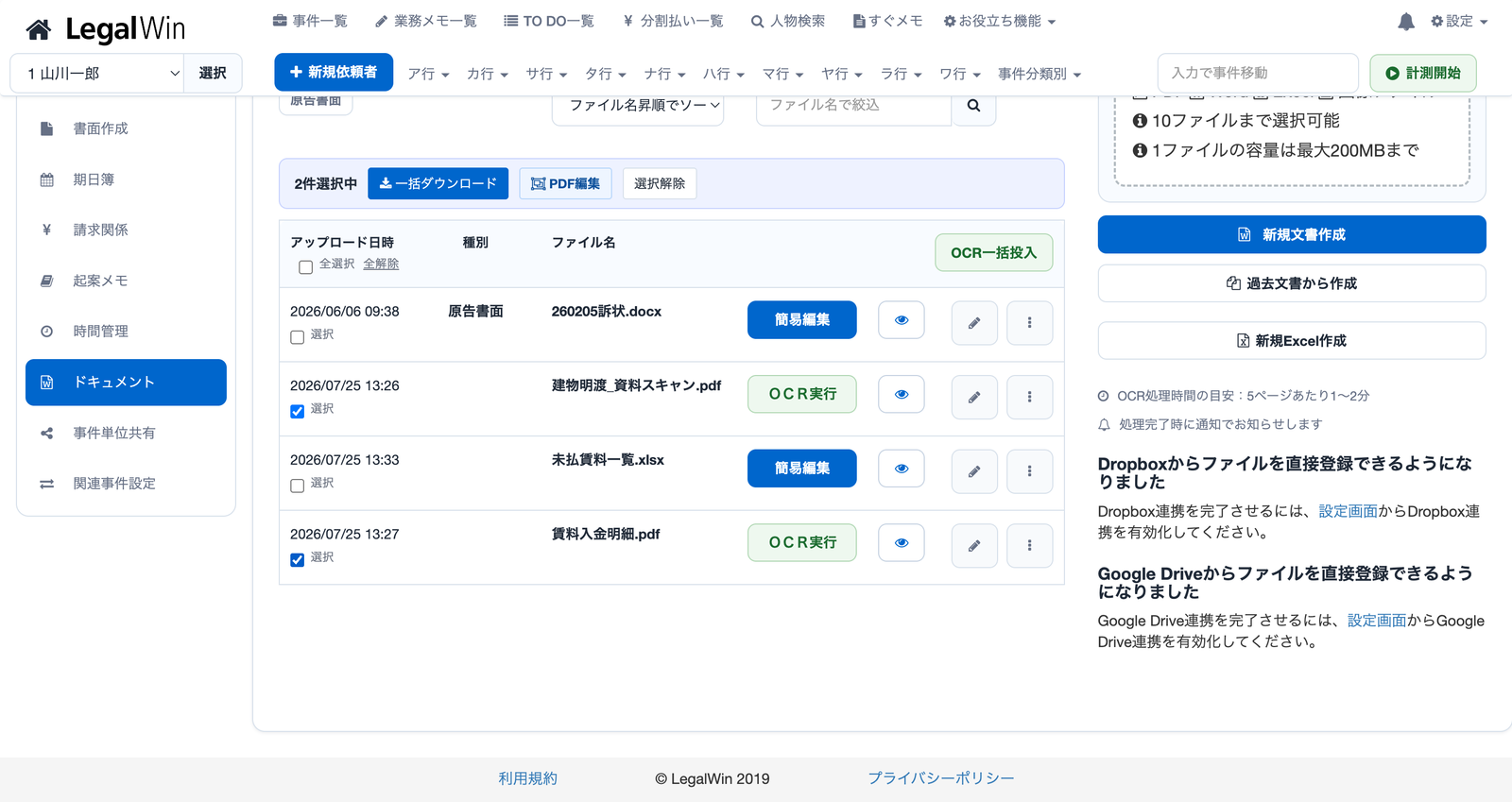Select ドキュメント in sidebar
This screenshot has width=1512, height=802.
click(x=126, y=383)
